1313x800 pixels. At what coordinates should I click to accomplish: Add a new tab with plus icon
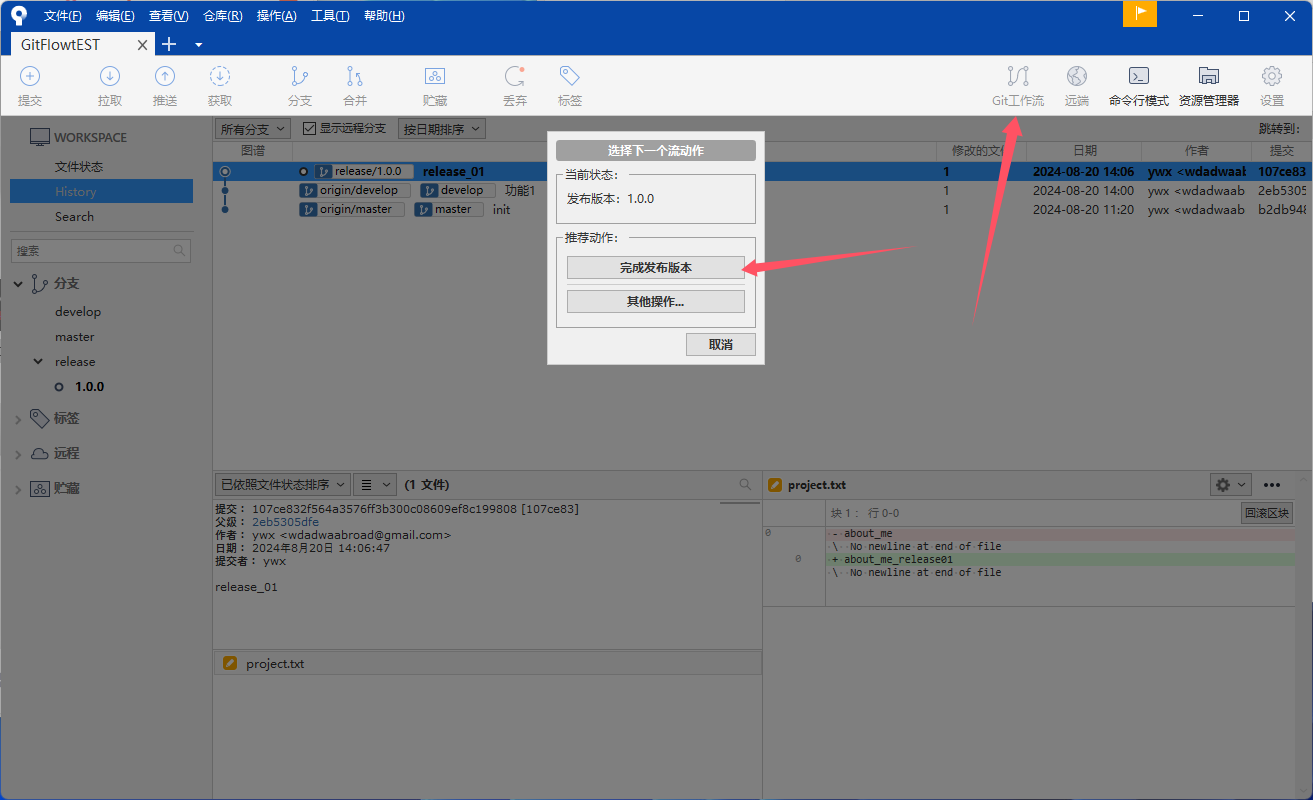pos(169,44)
